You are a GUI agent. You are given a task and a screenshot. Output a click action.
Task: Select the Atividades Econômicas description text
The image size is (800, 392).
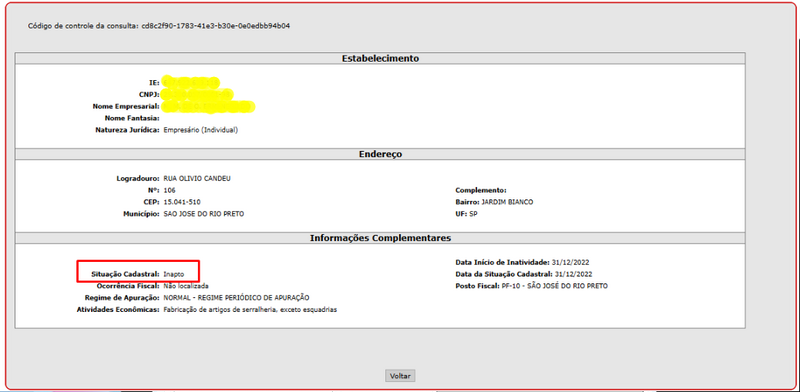pyautogui.click(x=250, y=309)
